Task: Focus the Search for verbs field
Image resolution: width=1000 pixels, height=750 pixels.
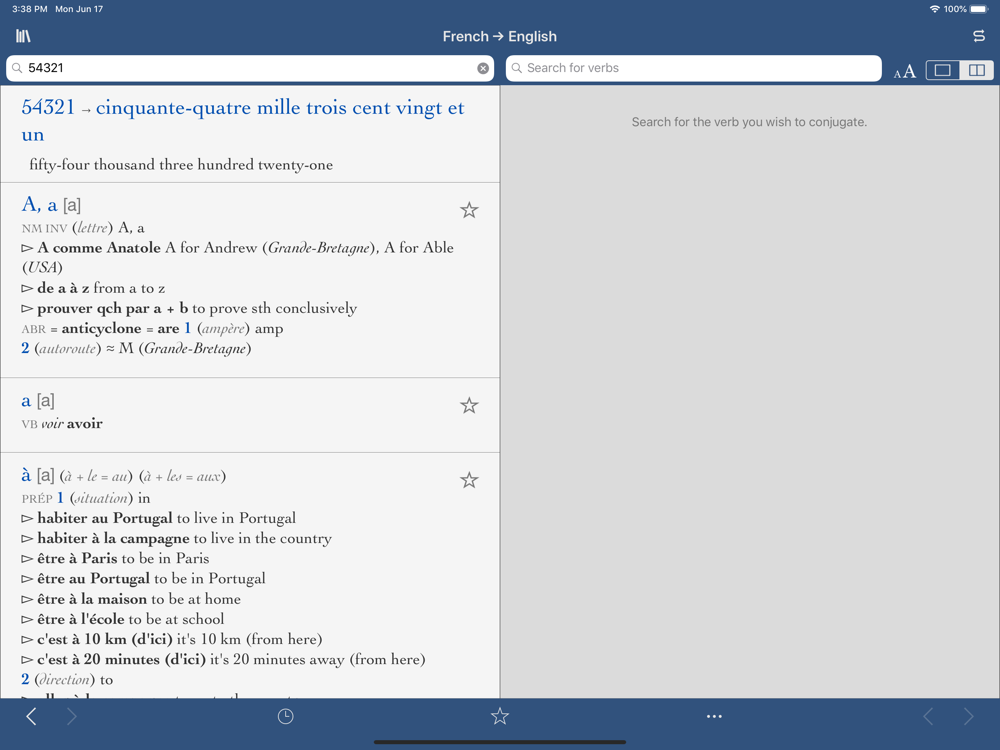Action: click(693, 68)
